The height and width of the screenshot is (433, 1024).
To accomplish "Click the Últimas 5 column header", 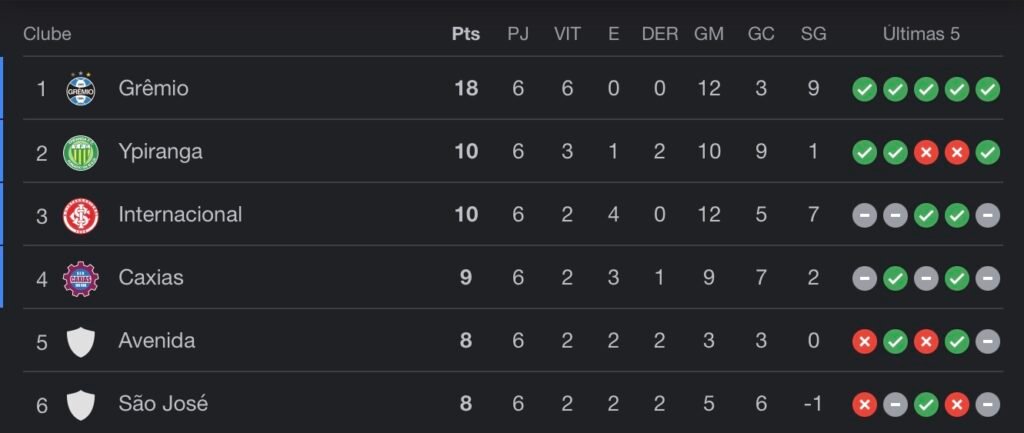I will coord(921,34).
